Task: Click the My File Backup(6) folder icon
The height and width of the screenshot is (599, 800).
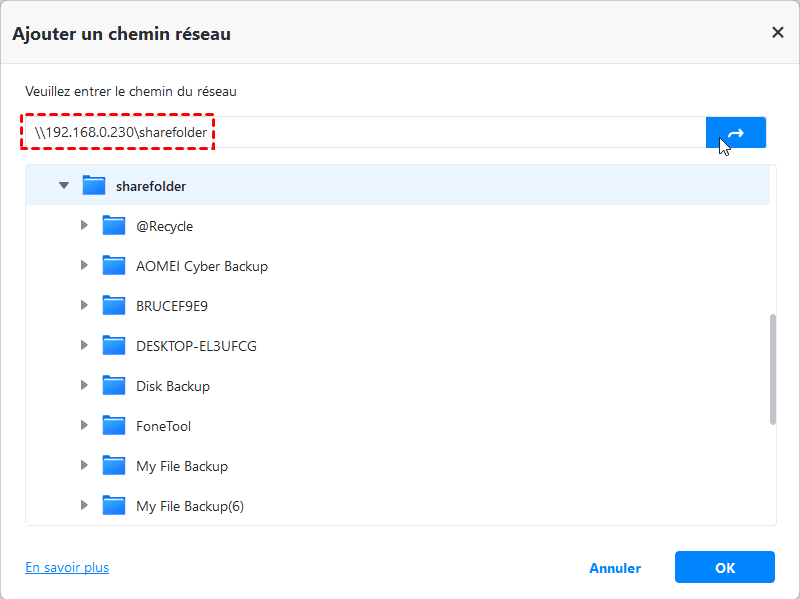Action: click(x=114, y=506)
